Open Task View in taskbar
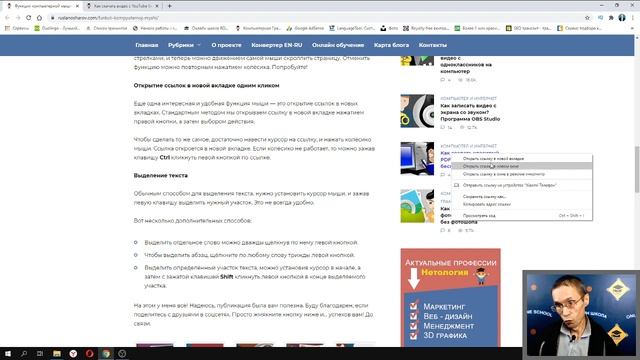The height and width of the screenshot is (360, 640). tap(40, 353)
